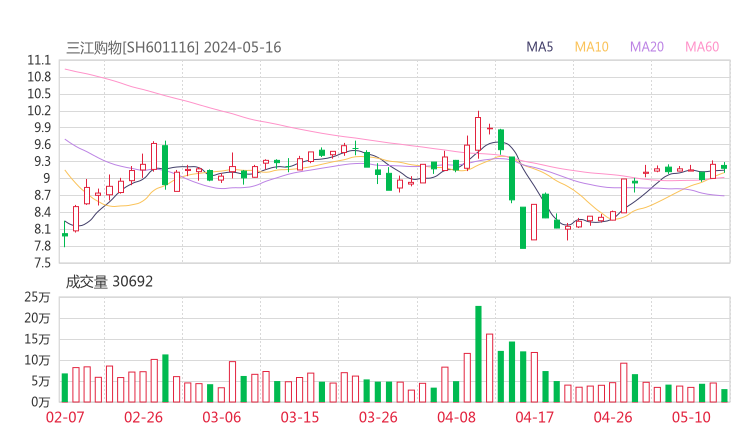740x440 pixels.
Task: Click the 25万 volume axis label
Action: tap(38, 297)
